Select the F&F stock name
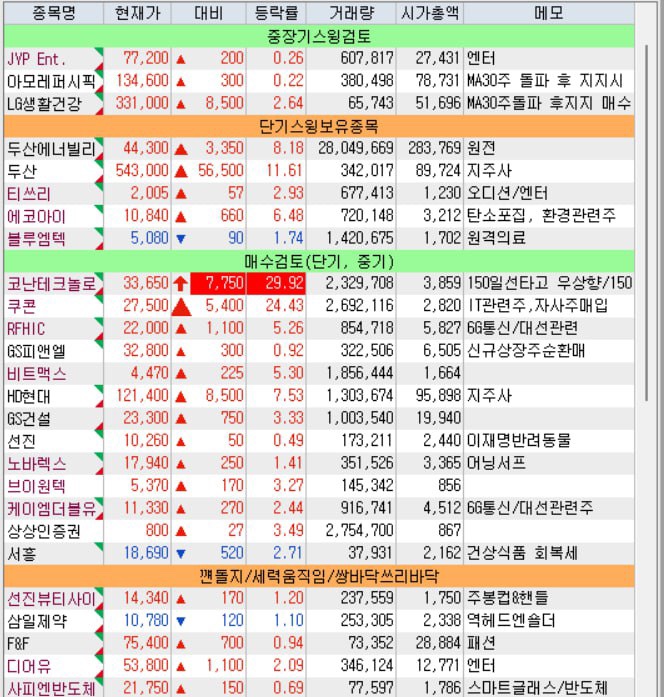Screen dimensions: 664x697 (18, 644)
